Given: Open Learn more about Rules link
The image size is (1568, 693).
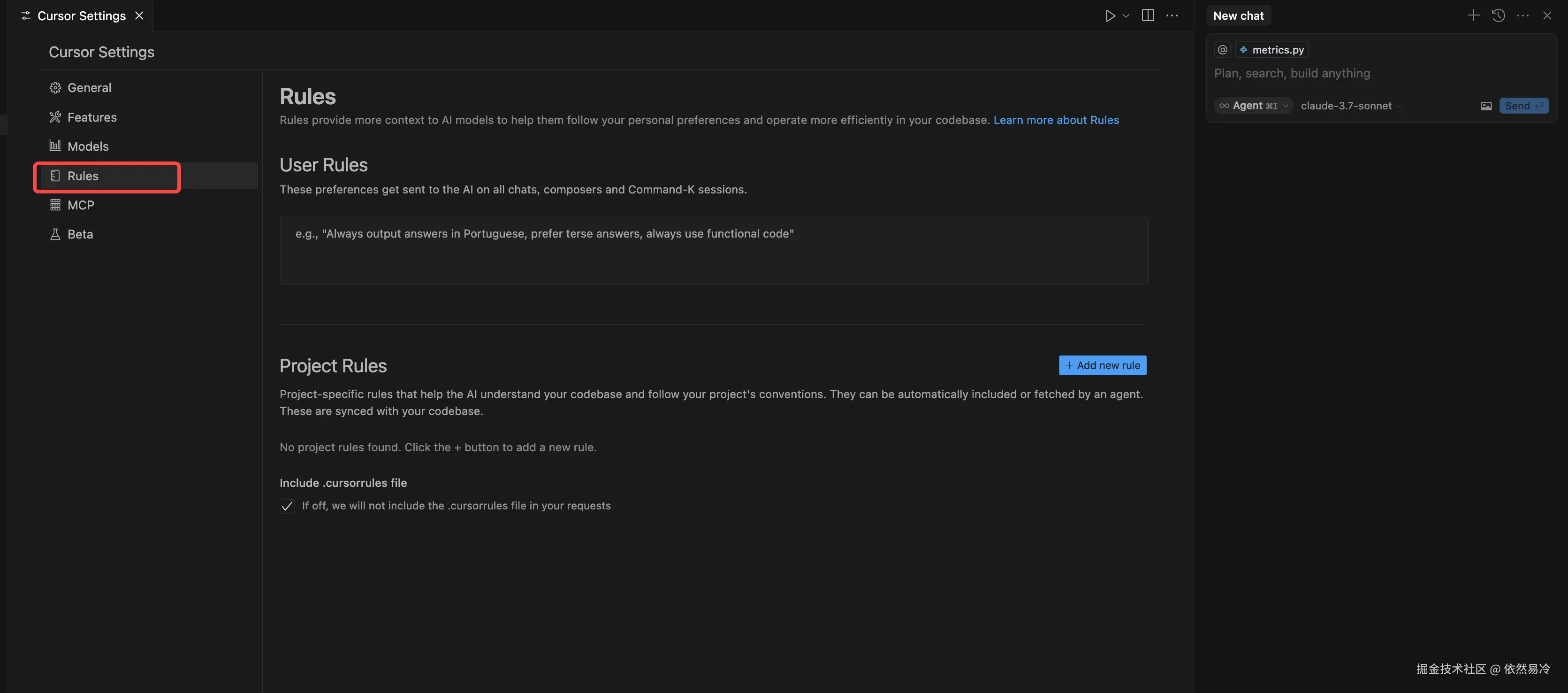Looking at the screenshot, I should [1056, 120].
